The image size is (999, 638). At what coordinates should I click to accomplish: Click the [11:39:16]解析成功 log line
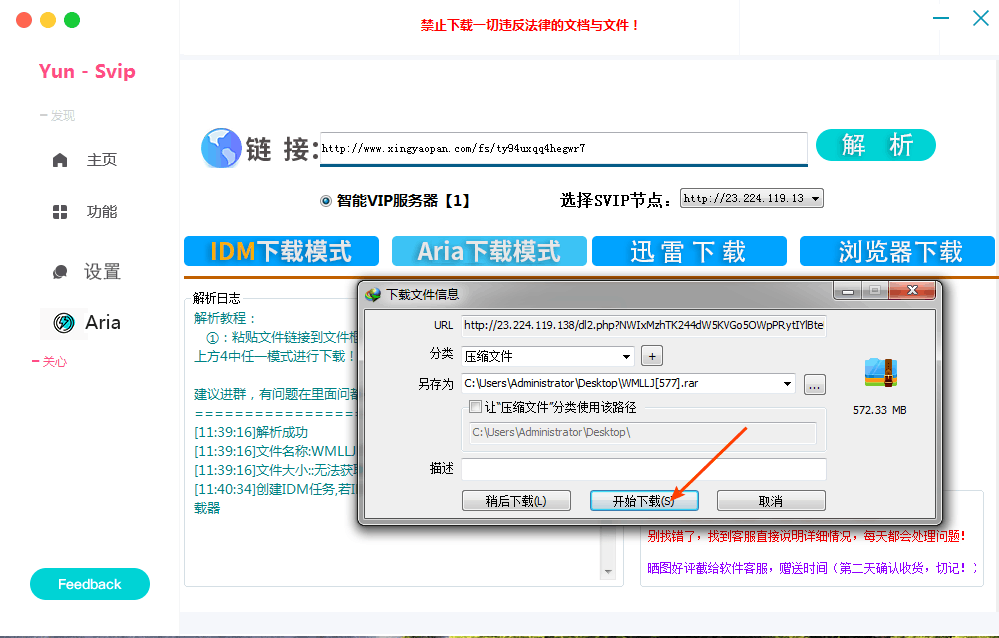pyautogui.click(x=251, y=432)
